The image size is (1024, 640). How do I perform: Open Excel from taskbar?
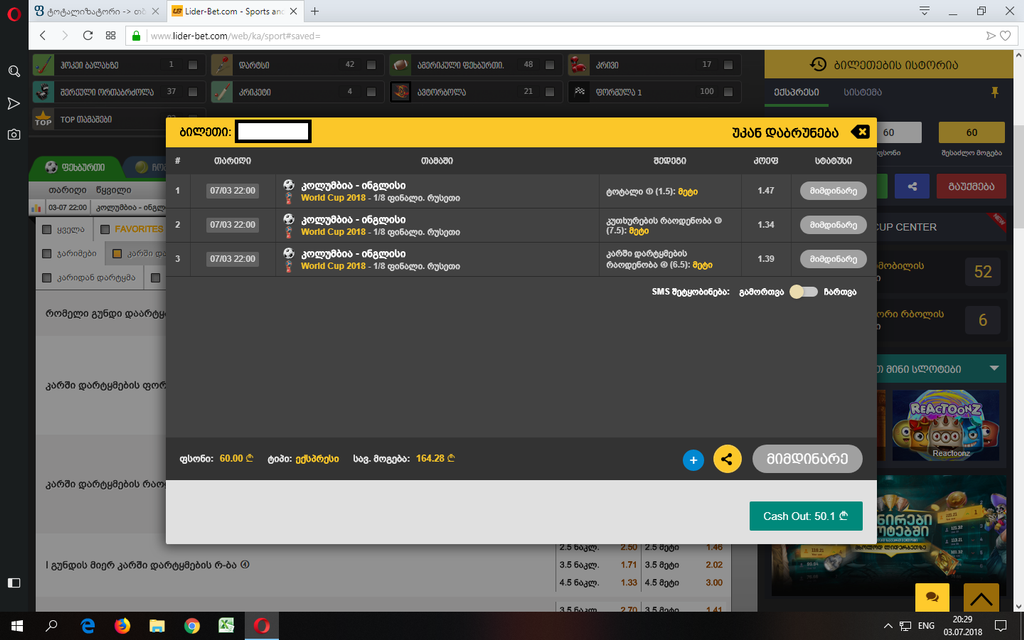(x=227, y=626)
